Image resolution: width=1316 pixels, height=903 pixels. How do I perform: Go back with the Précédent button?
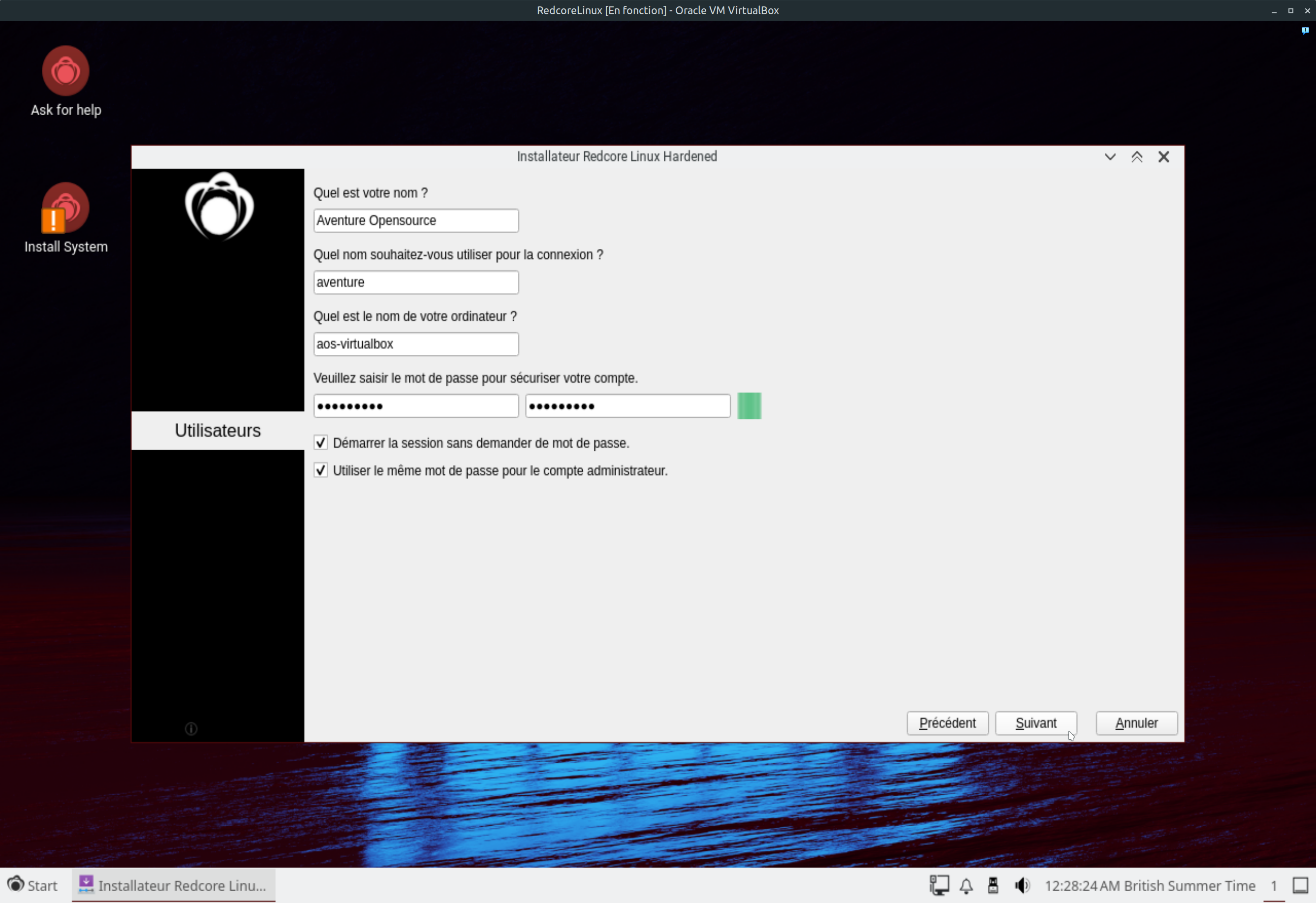[x=947, y=723]
